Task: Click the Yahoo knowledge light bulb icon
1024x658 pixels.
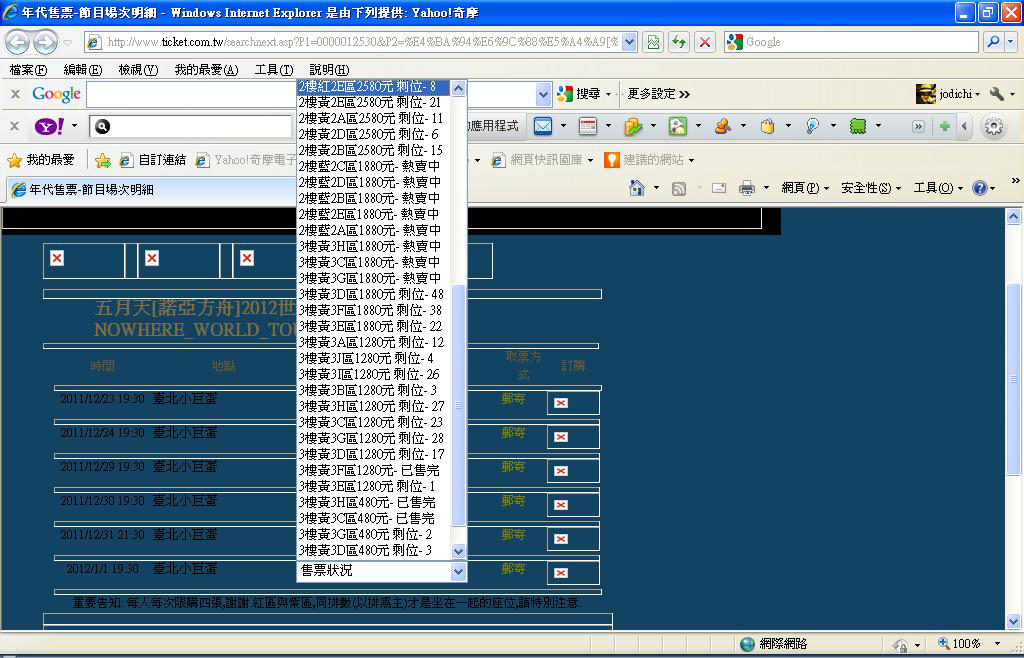Action: click(812, 126)
